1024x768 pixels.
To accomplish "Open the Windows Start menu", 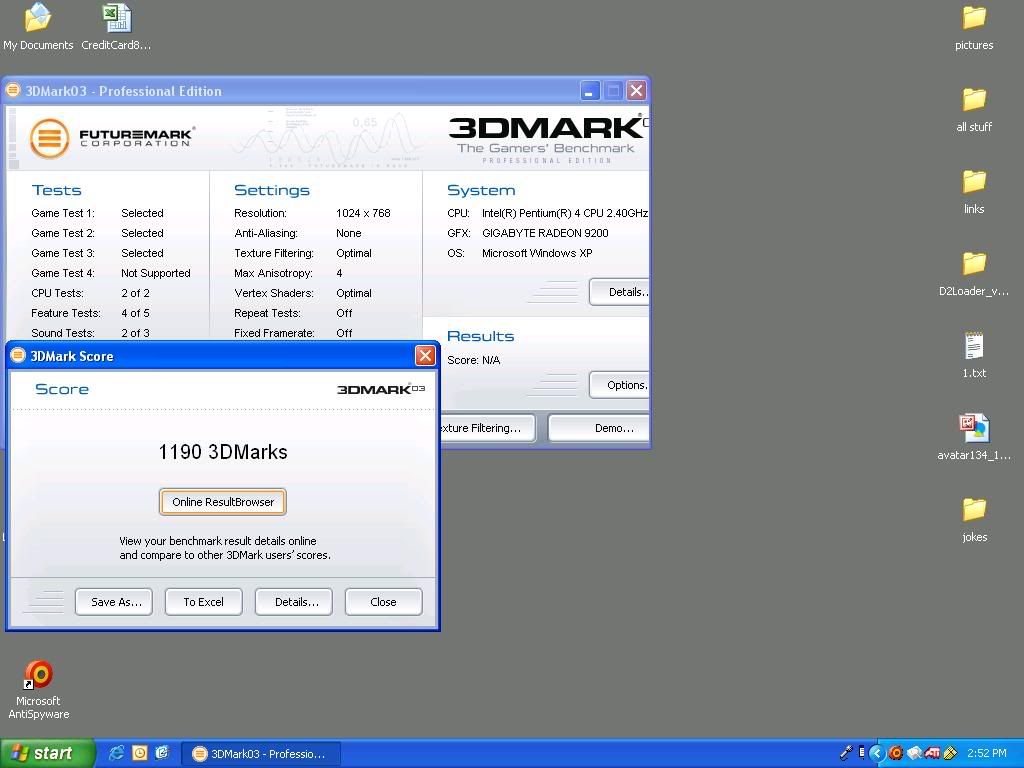I will [47, 753].
